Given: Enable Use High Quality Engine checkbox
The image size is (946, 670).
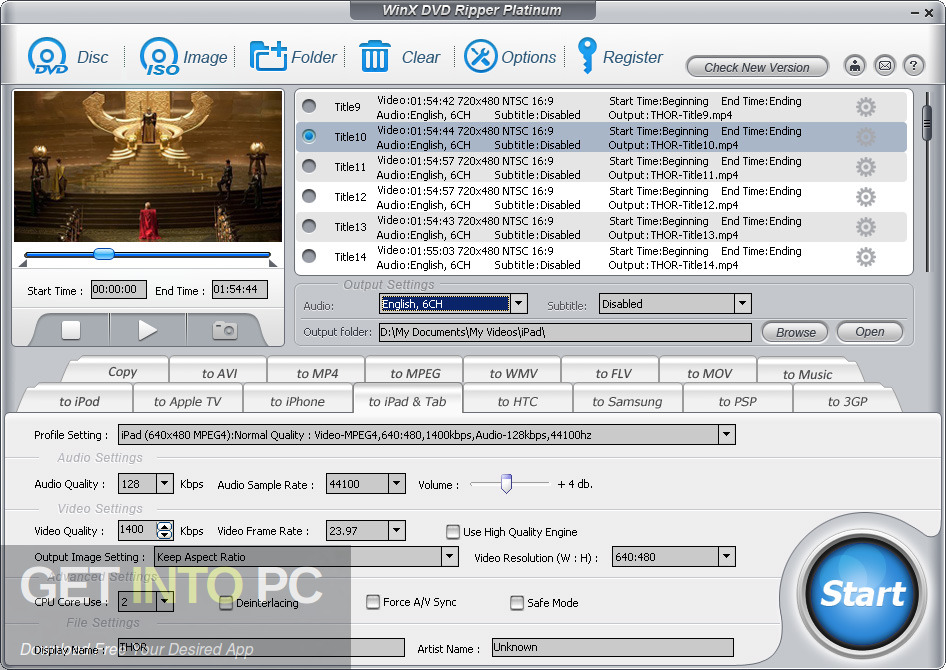Looking at the screenshot, I should click(452, 532).
